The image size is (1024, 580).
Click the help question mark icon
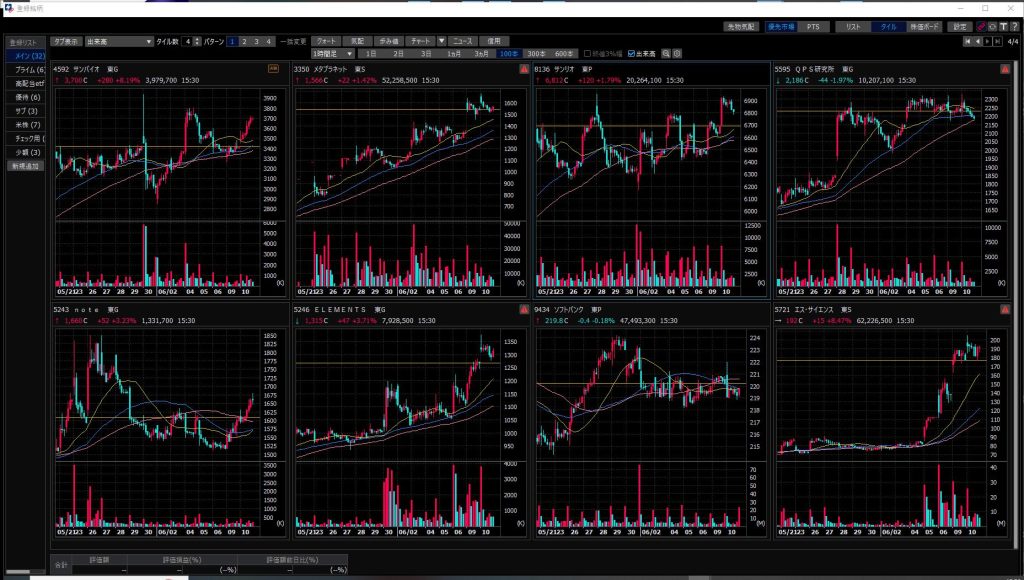1012,27
